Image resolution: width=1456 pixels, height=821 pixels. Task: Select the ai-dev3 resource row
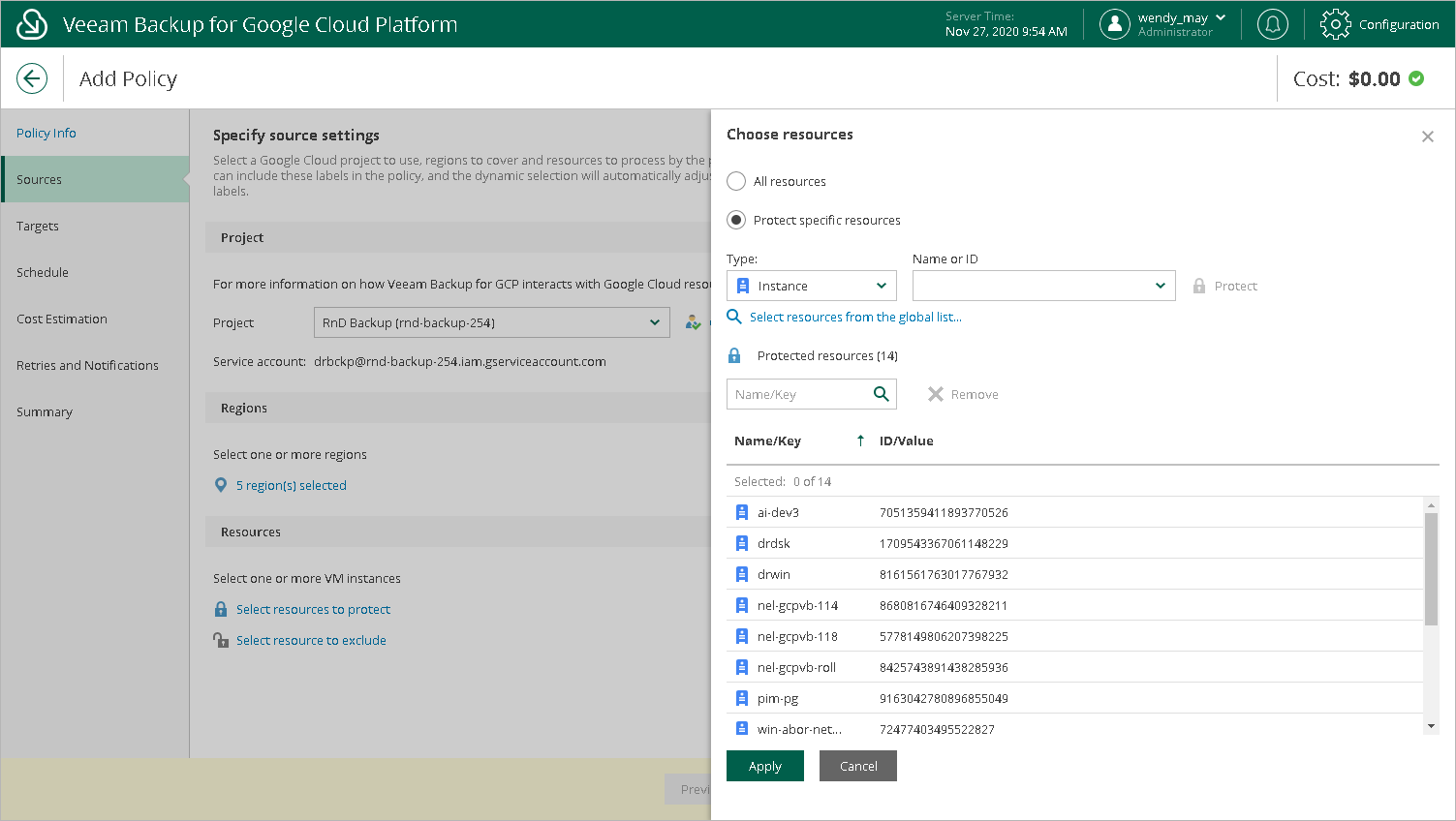[x=1074, y=512]
